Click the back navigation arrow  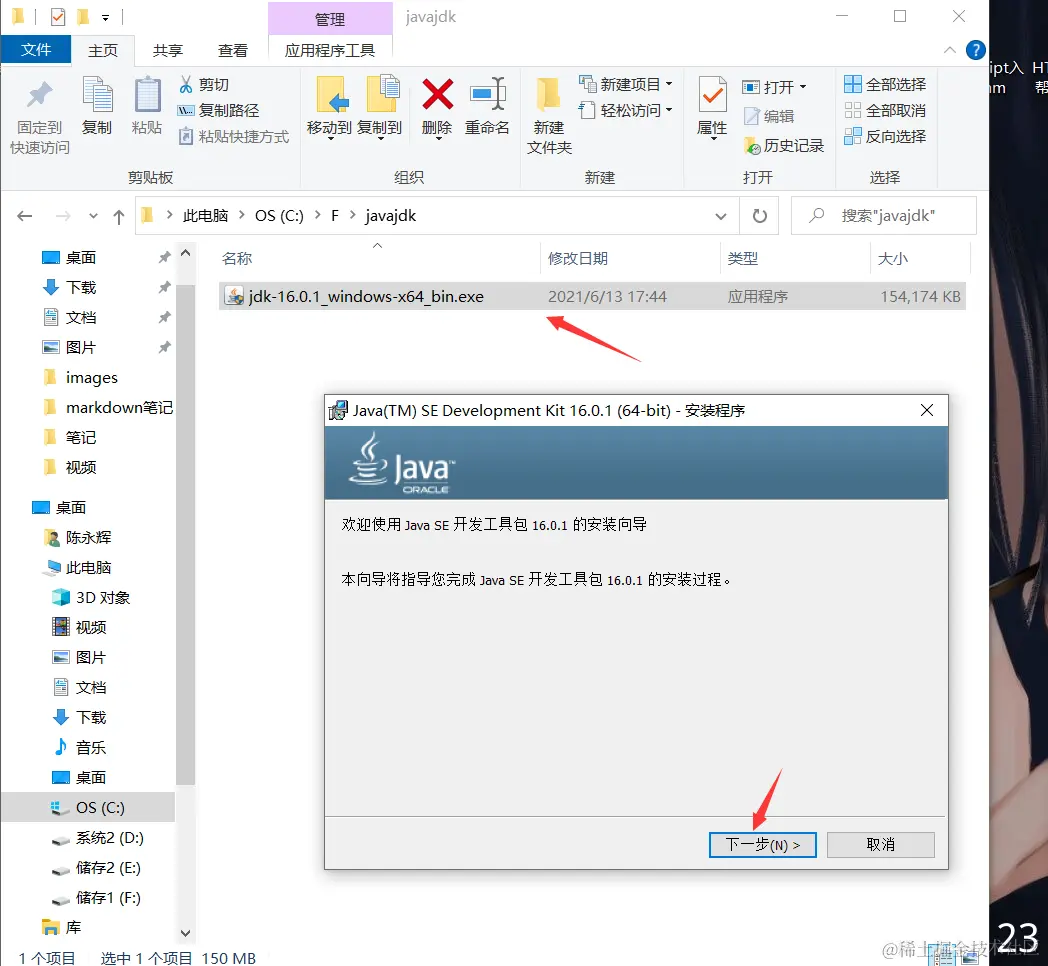(x=25, y=216)
